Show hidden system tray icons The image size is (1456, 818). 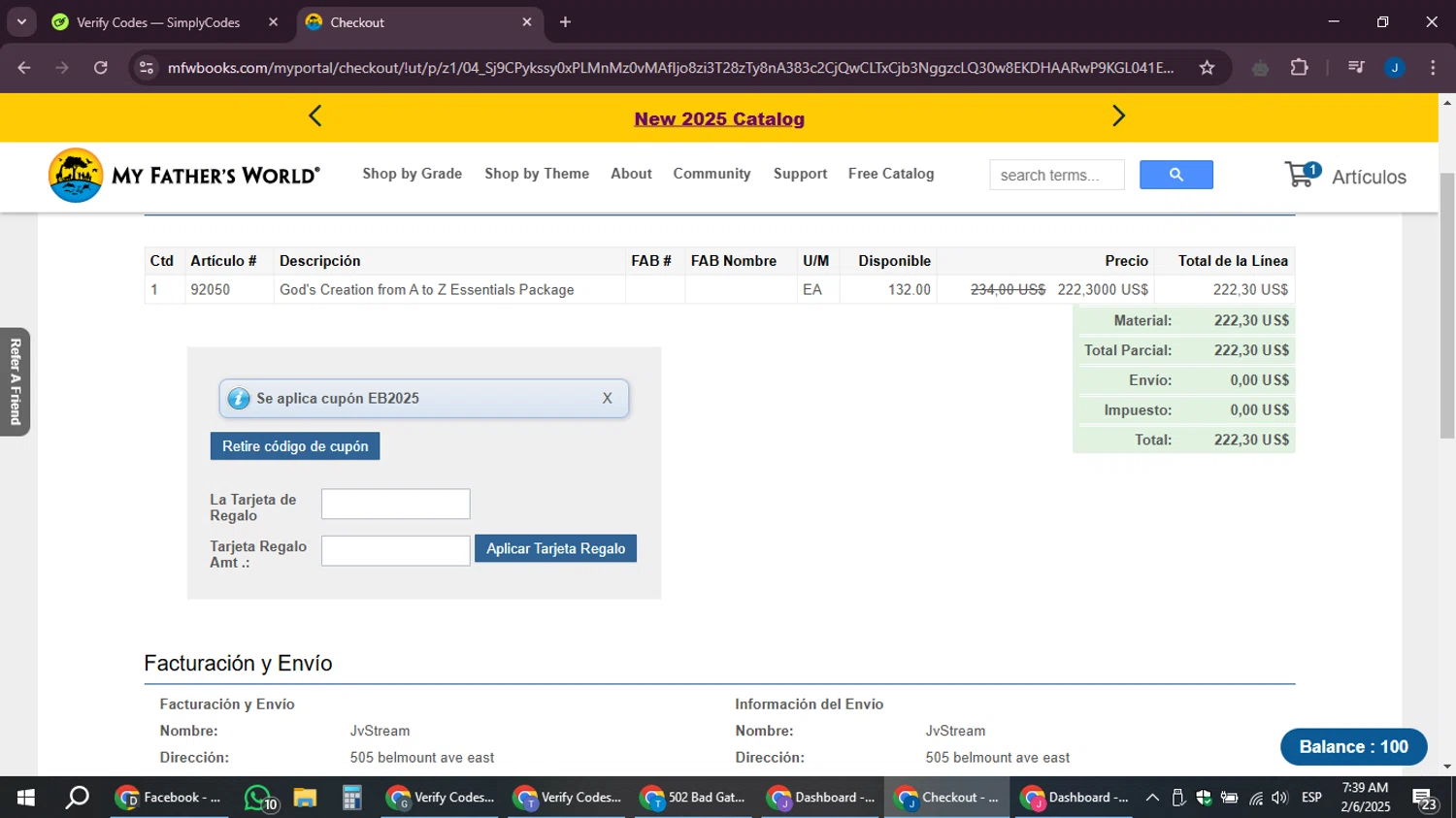[x=1152, y=798]
